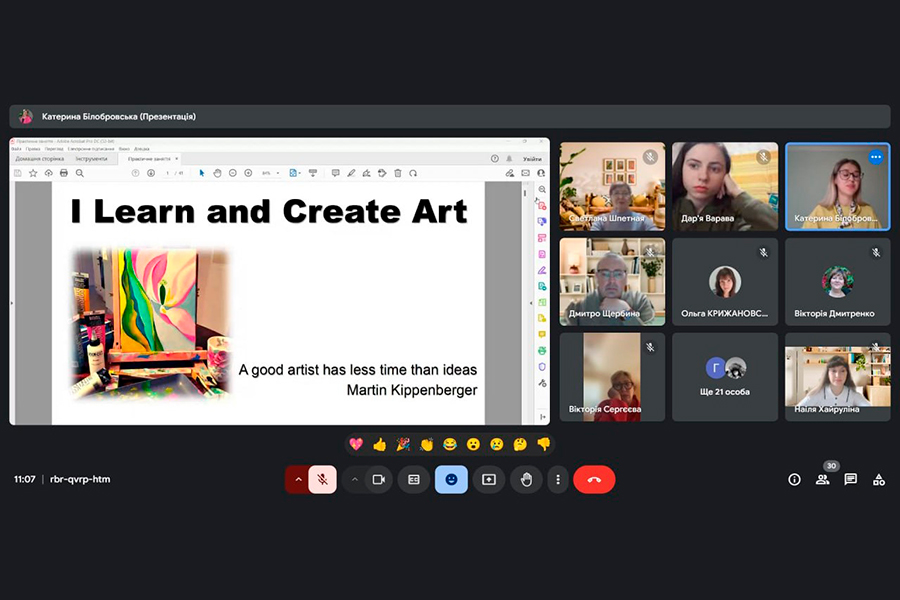The width and height of the screenshot is (900, 600).
Task: Send the party popper reaction
Action: (x=403, y=444)
